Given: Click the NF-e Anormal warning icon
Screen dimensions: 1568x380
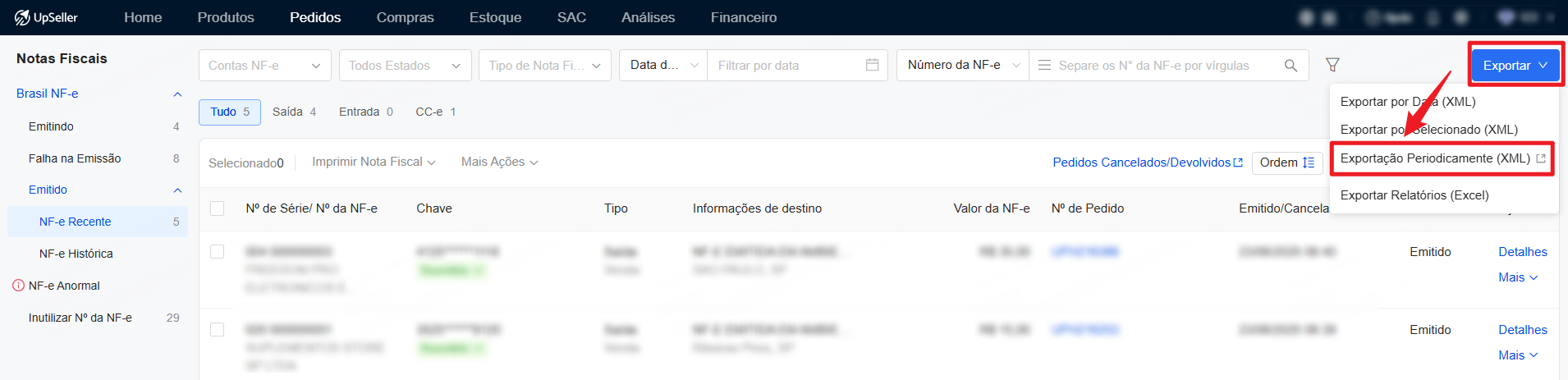Looking at the screenshot, I should 18,286.
